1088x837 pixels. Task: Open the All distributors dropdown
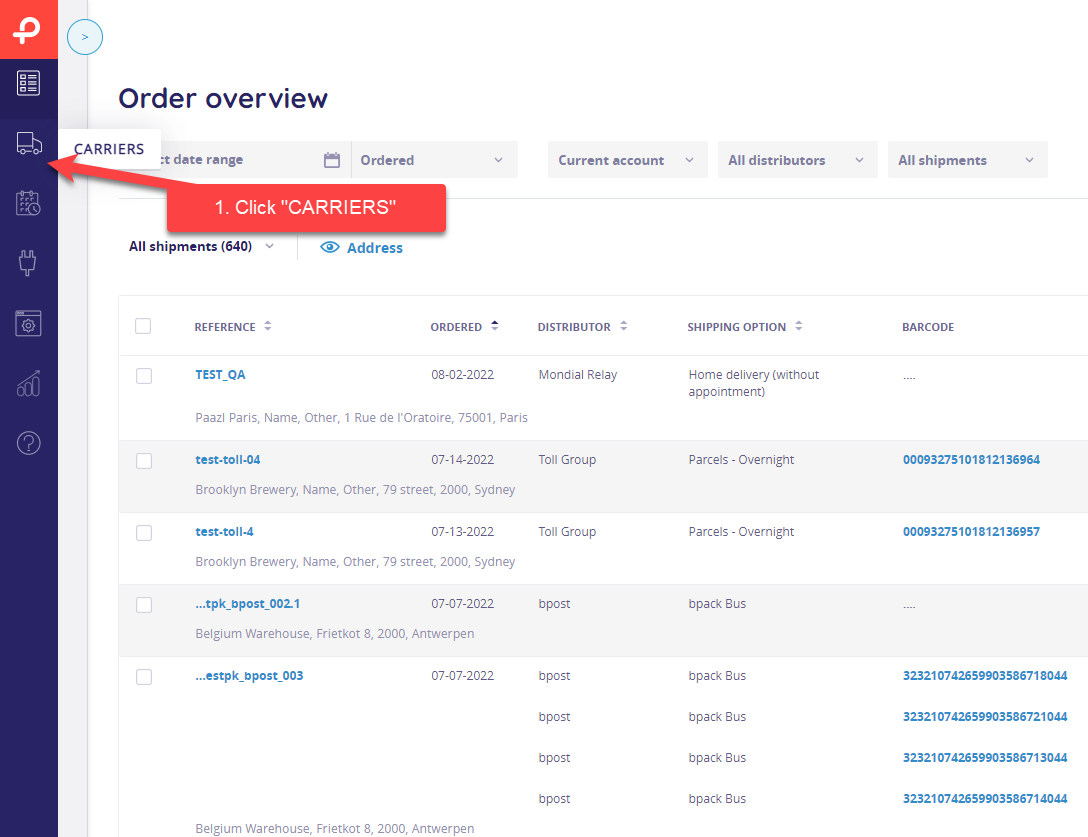(797, 160)
